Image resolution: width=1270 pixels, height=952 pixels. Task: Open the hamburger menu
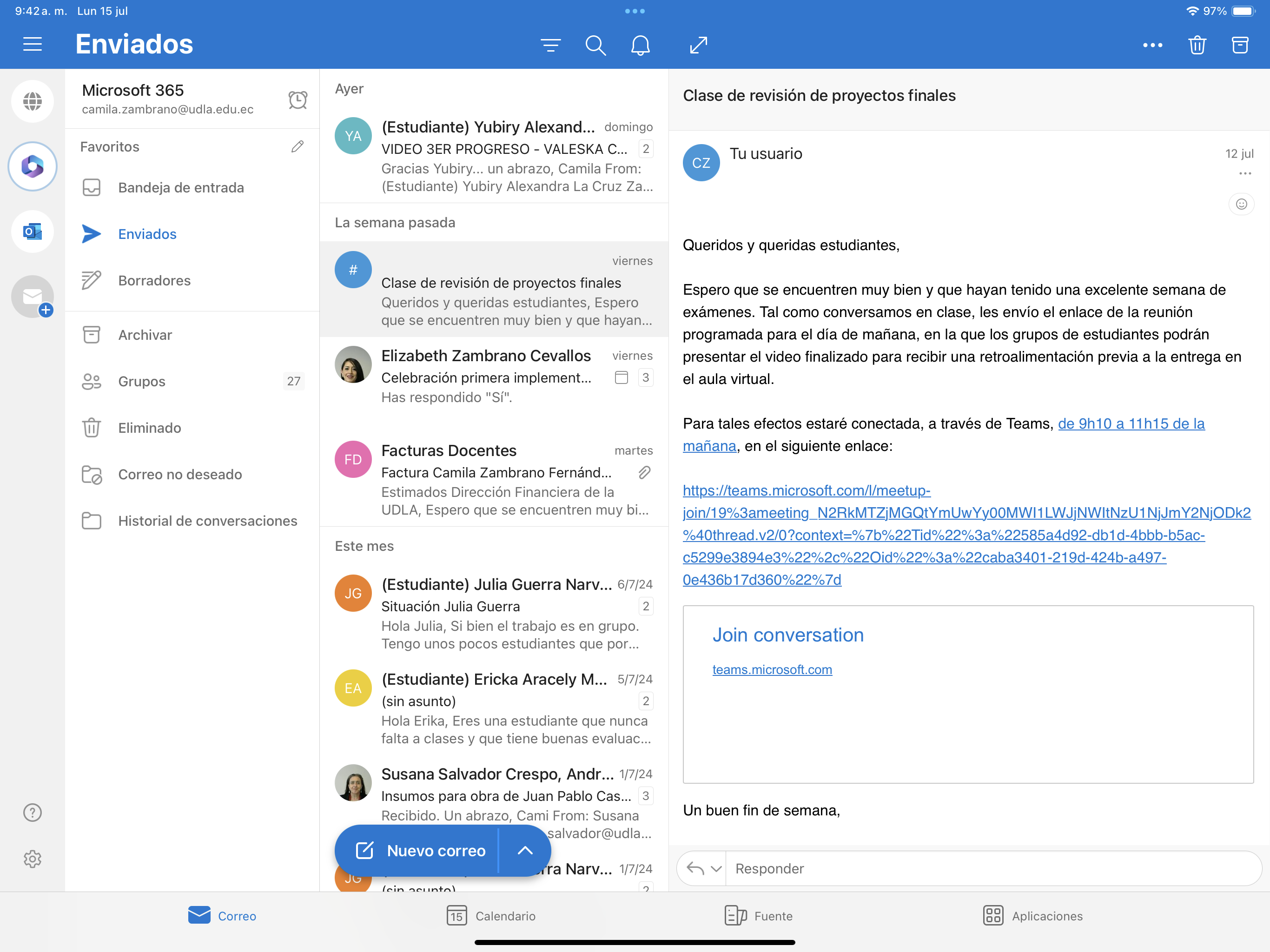click(33, 44)
